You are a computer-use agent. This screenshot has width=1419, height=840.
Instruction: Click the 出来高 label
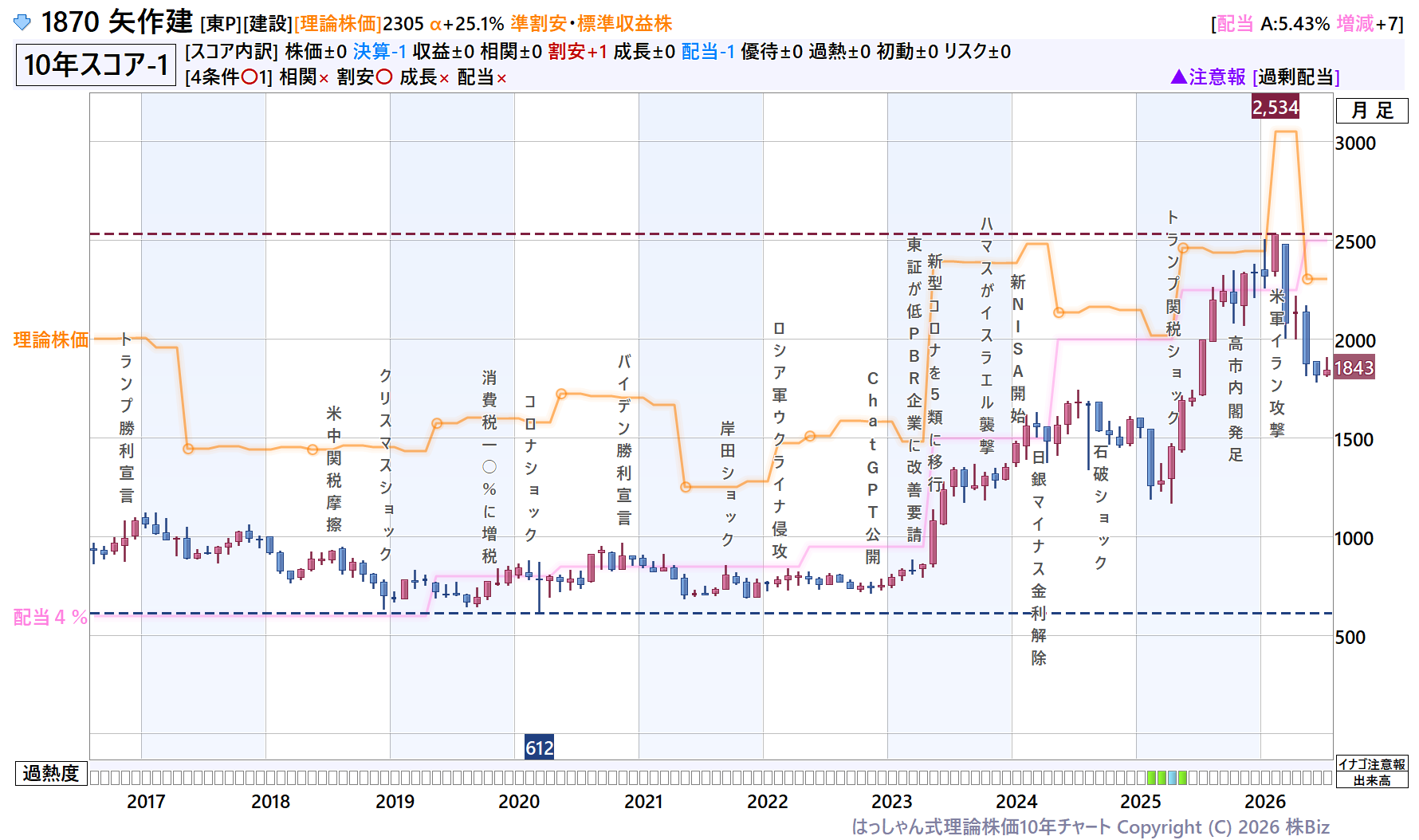coord(1372,780)
